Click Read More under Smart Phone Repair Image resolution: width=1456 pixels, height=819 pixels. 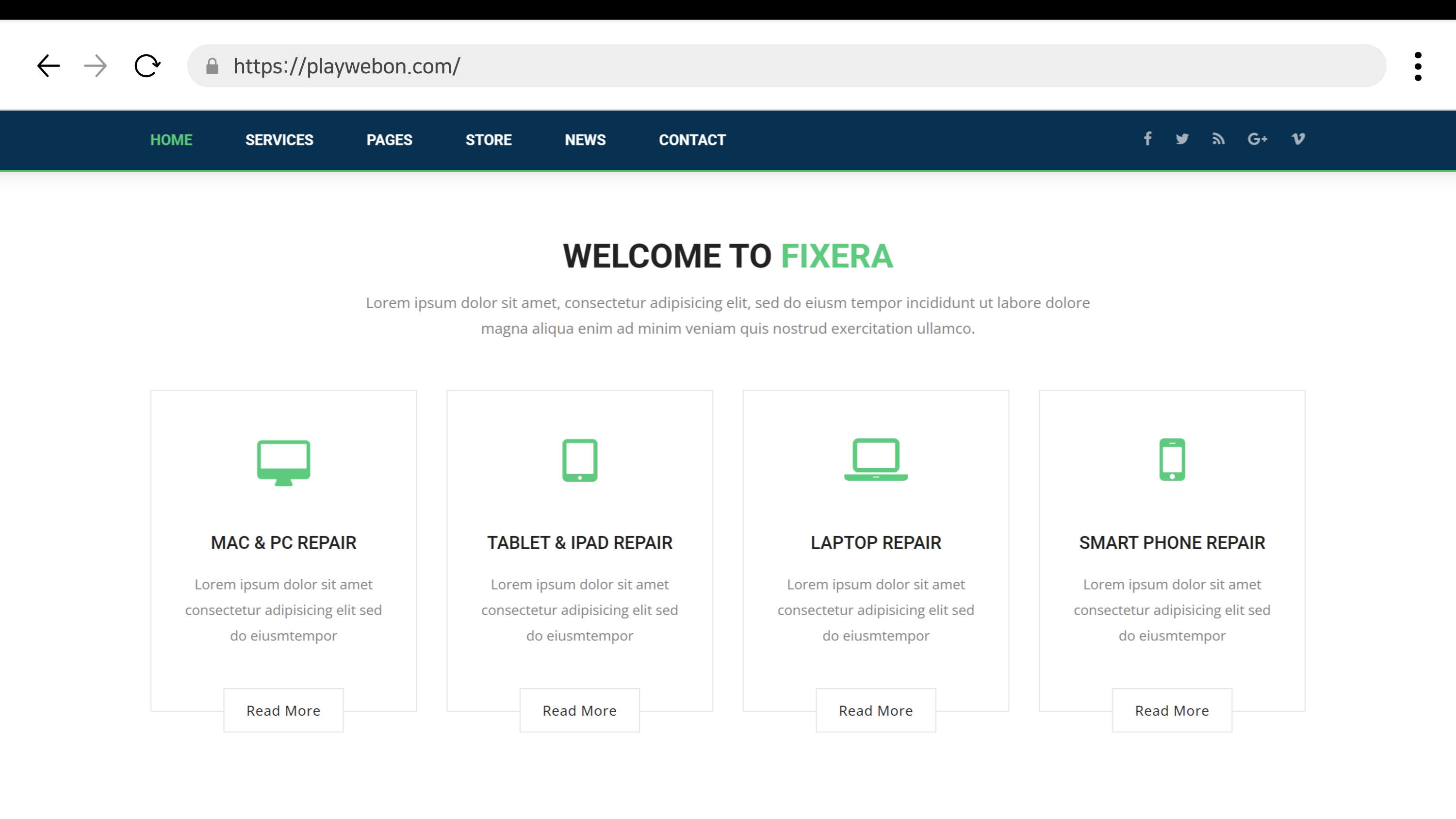(x=1172, y=710)
